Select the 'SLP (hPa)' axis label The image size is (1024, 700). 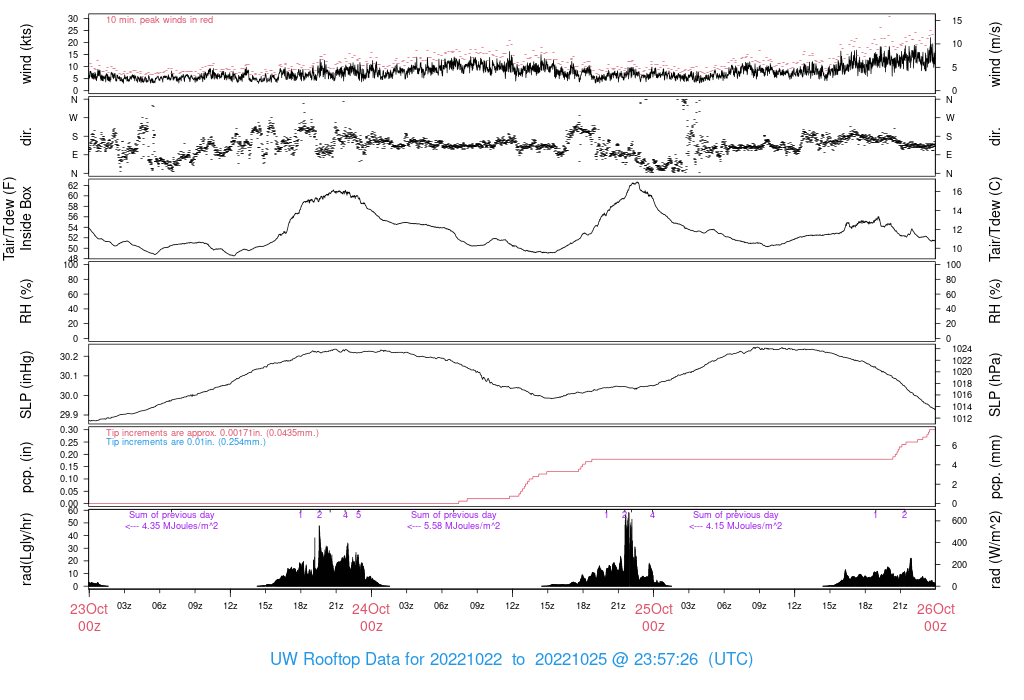pos(995,385)
